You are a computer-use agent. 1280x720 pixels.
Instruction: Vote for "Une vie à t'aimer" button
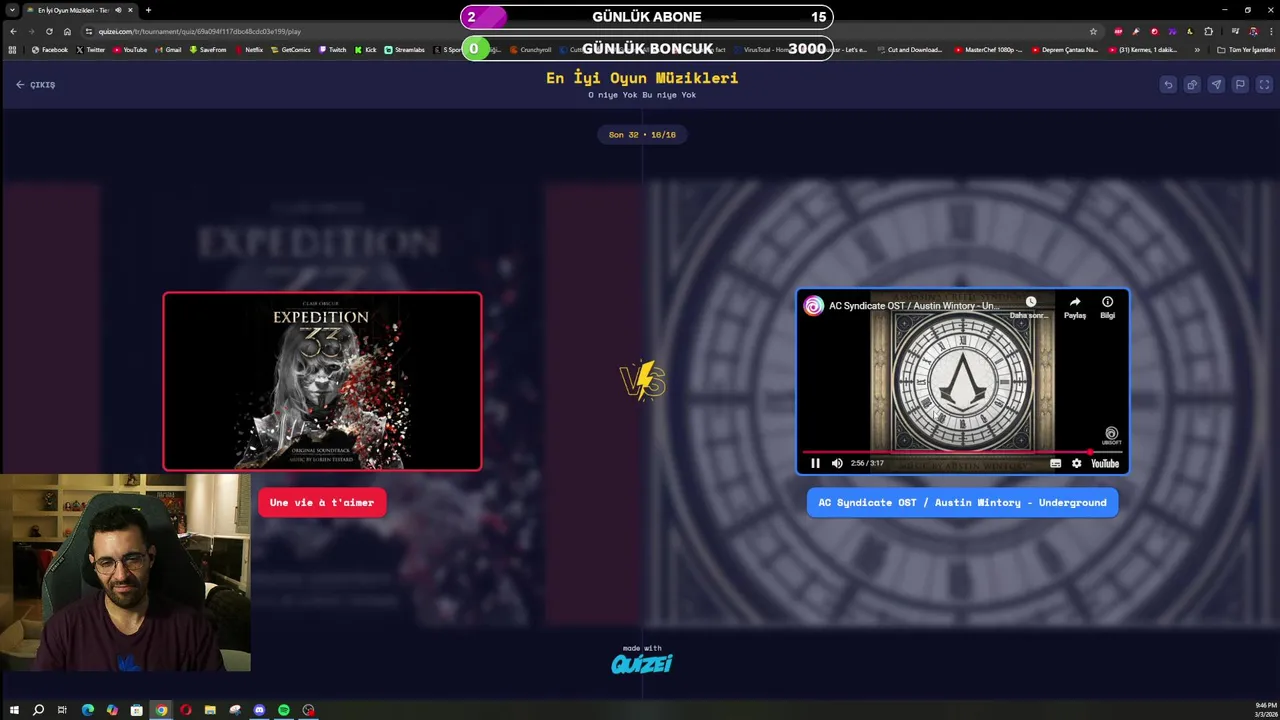322,502
